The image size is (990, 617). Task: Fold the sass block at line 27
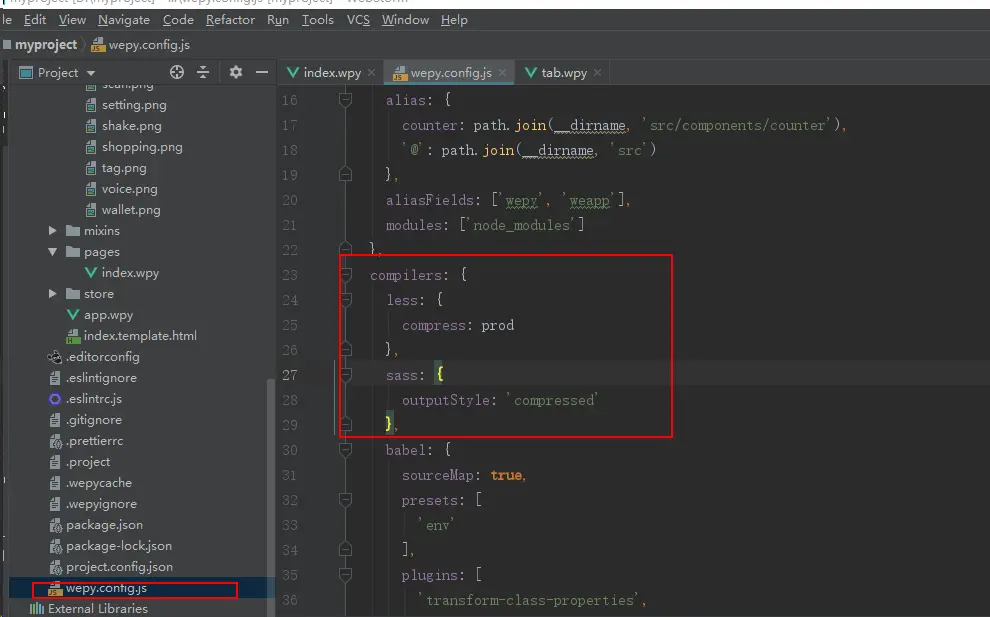[x=345, y=374]
